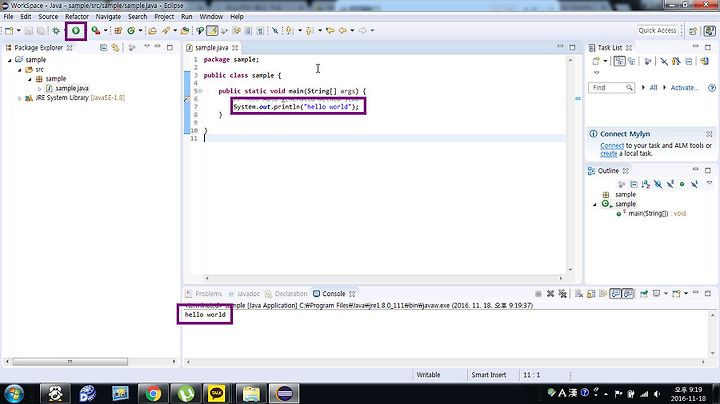This screenshot has width=720, height=404.
Task: Click the Quick Access search field
Action: [x=657, y=30]
